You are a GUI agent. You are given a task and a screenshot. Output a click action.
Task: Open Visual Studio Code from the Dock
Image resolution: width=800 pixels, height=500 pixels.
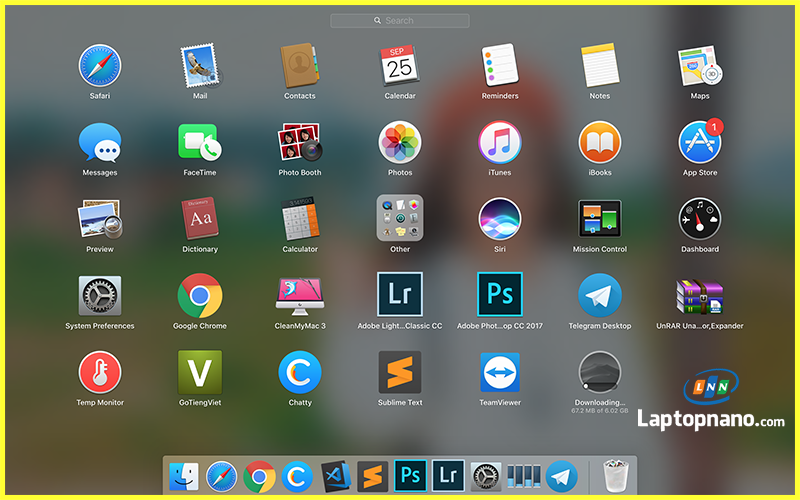click(x=335, y=477)
